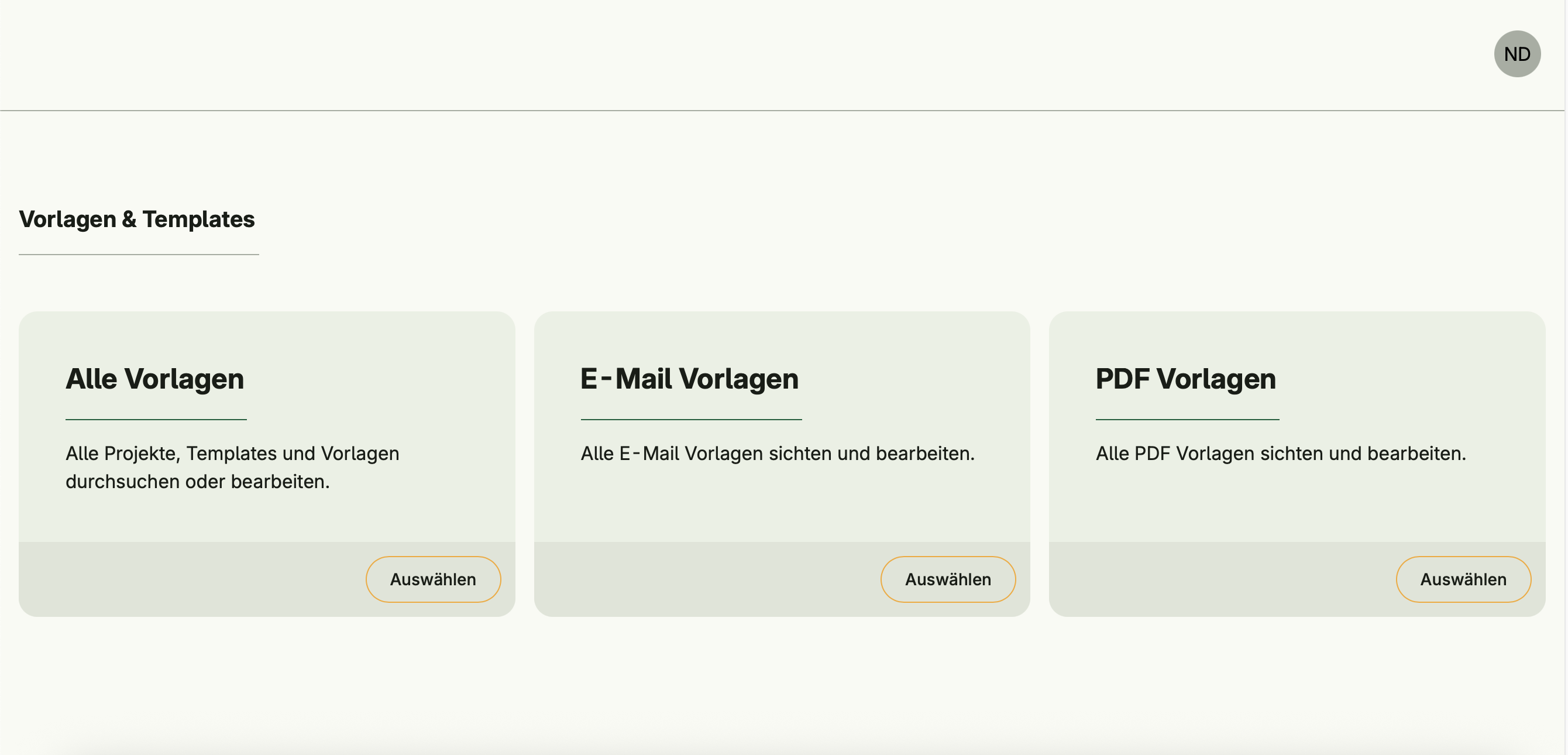1568x755 pixels.
Task: Click Auswählen on the Alle Vorlagen card
Action: 433,579
